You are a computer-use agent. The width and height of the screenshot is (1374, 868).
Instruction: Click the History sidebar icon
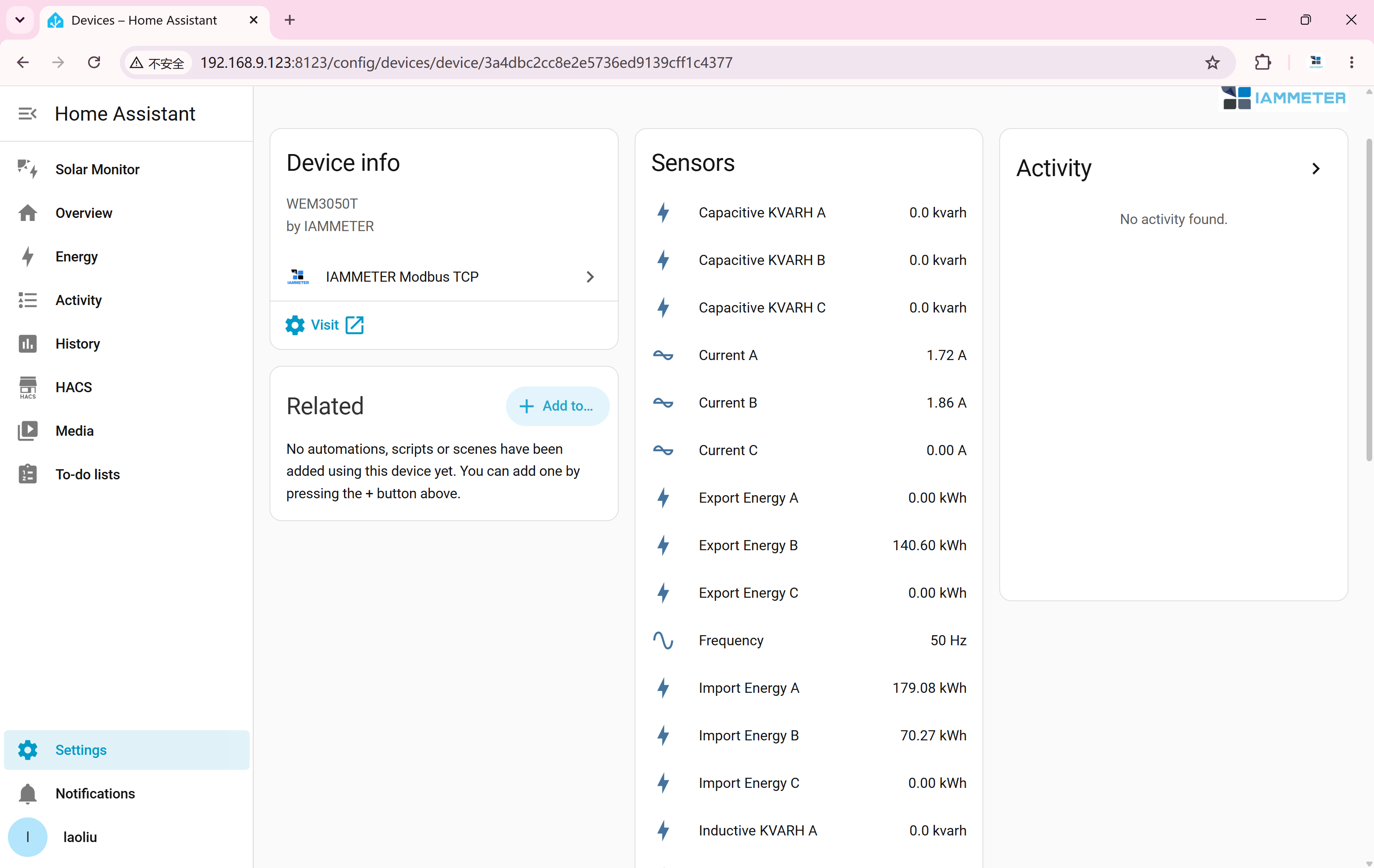(27, 343)
